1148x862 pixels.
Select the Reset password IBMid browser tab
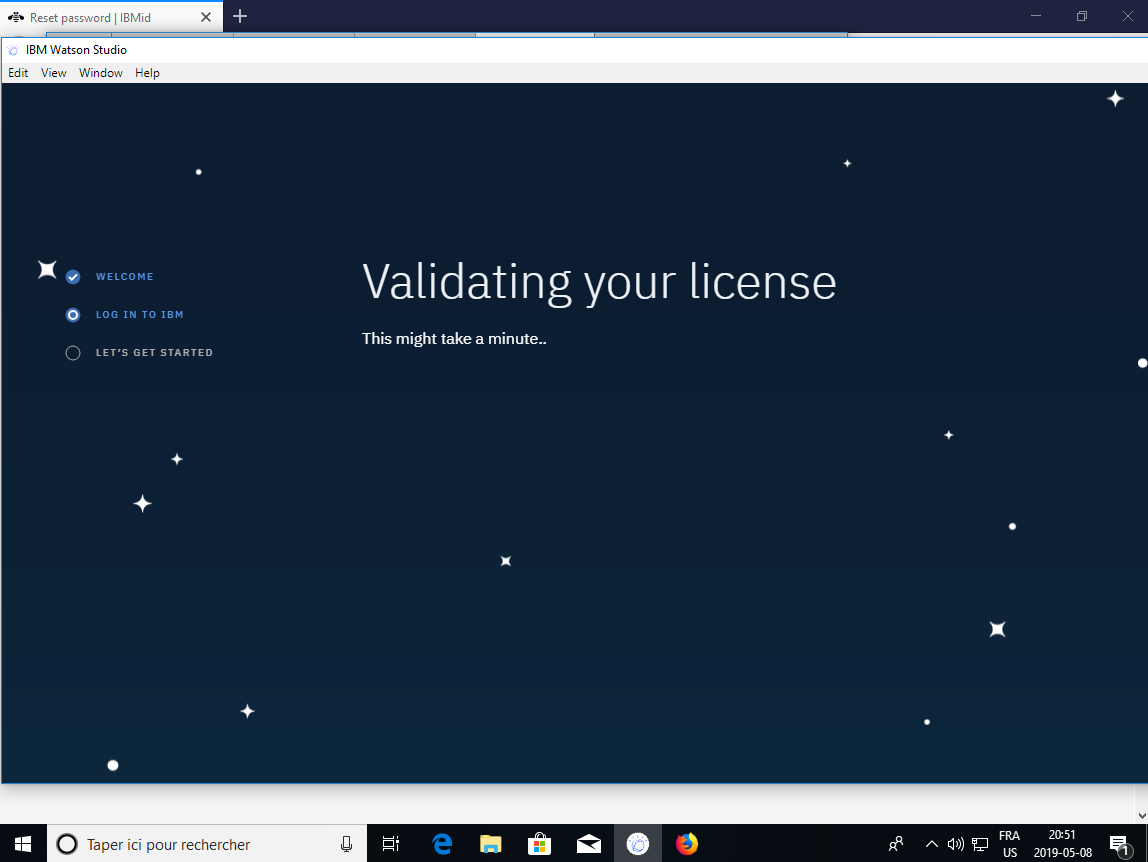coord(110,17)
